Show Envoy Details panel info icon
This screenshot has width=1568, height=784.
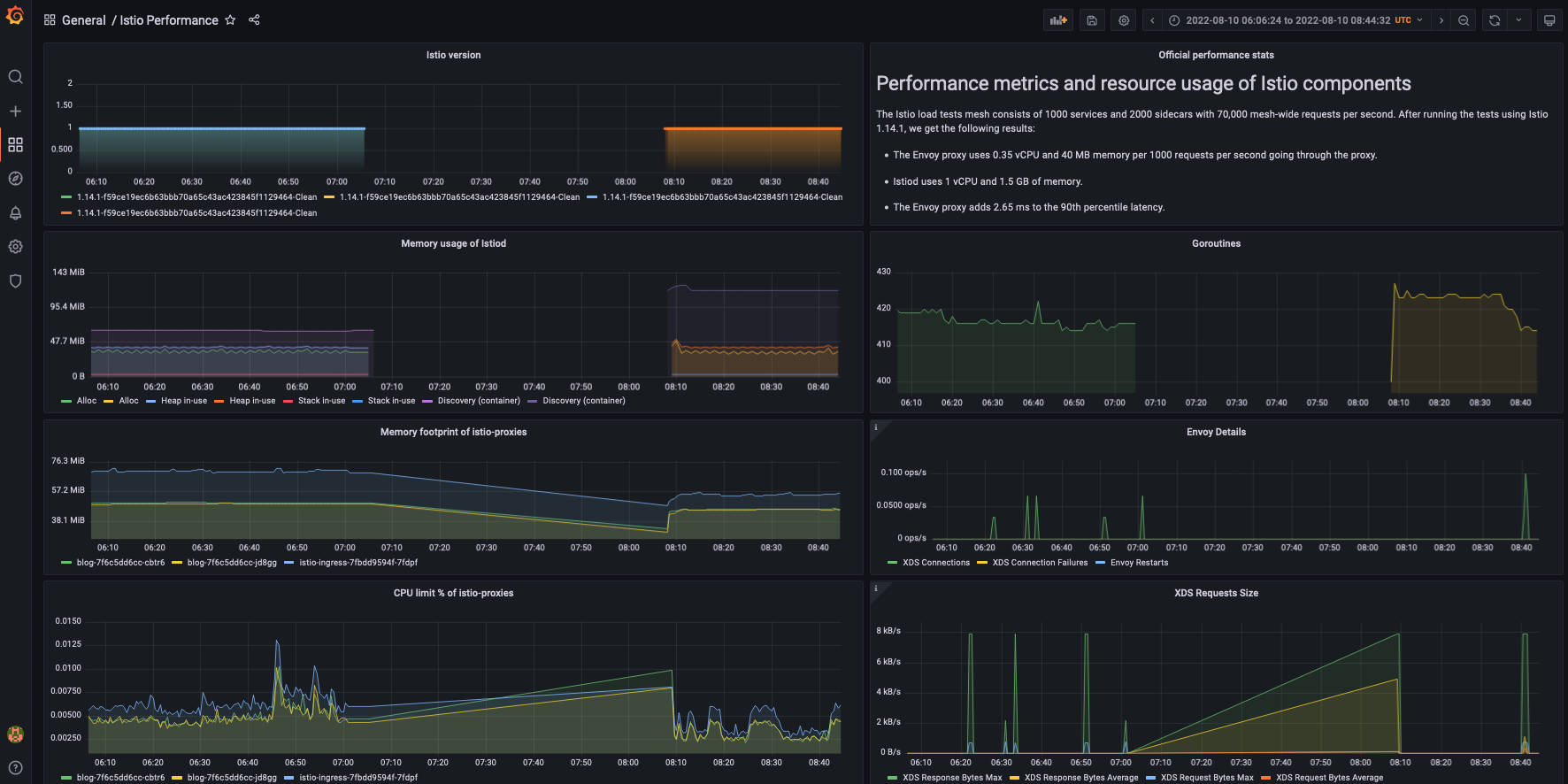coord(876,427)
